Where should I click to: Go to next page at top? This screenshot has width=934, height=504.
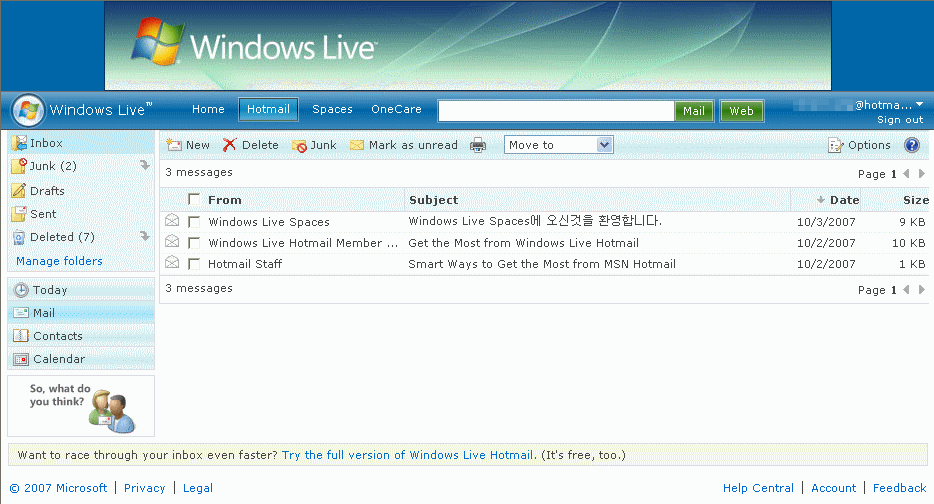click(x=921, y=173)
